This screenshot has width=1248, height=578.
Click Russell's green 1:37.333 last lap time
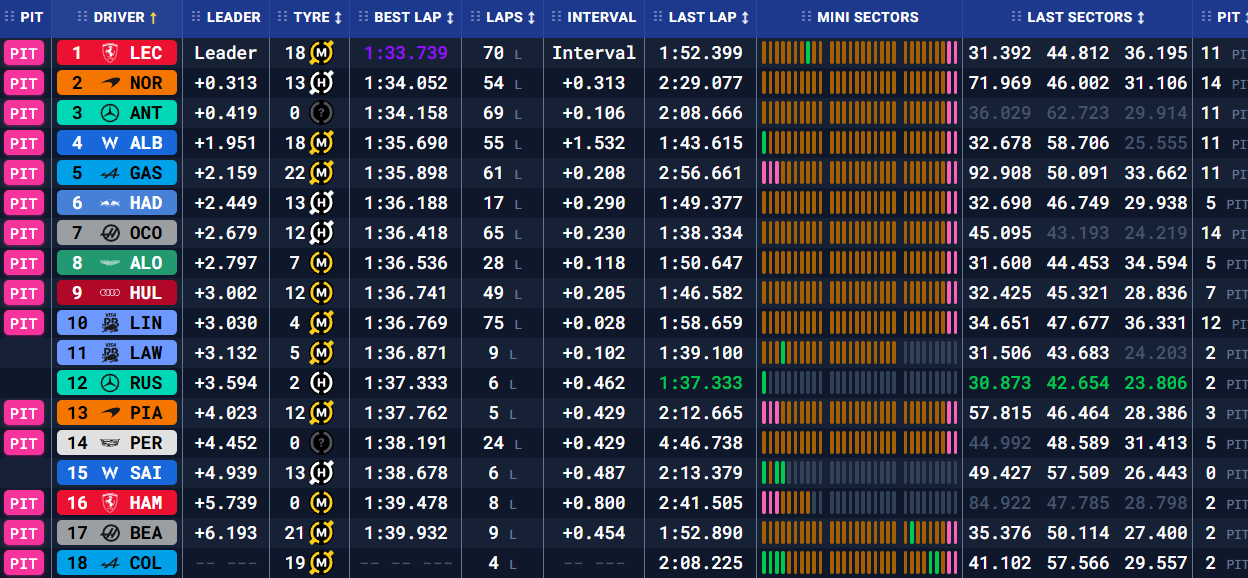point(700,383)
